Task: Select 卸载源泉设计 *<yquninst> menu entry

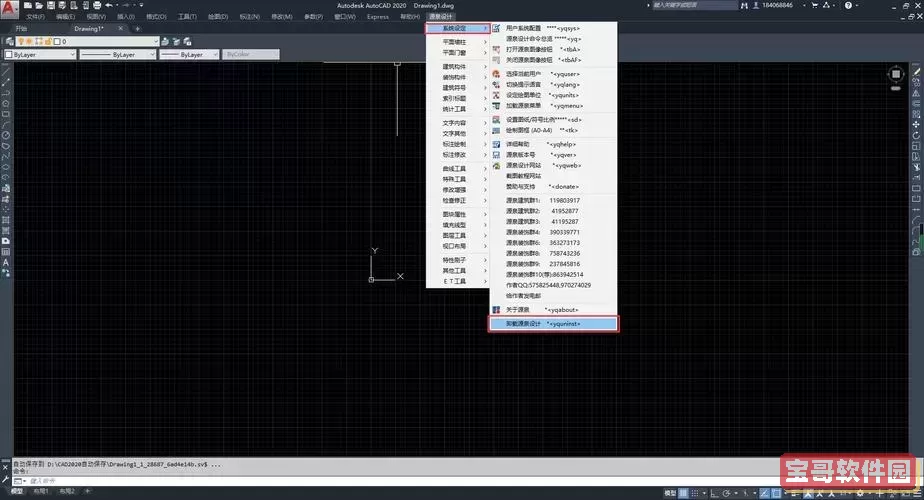Action: point(553,324)
